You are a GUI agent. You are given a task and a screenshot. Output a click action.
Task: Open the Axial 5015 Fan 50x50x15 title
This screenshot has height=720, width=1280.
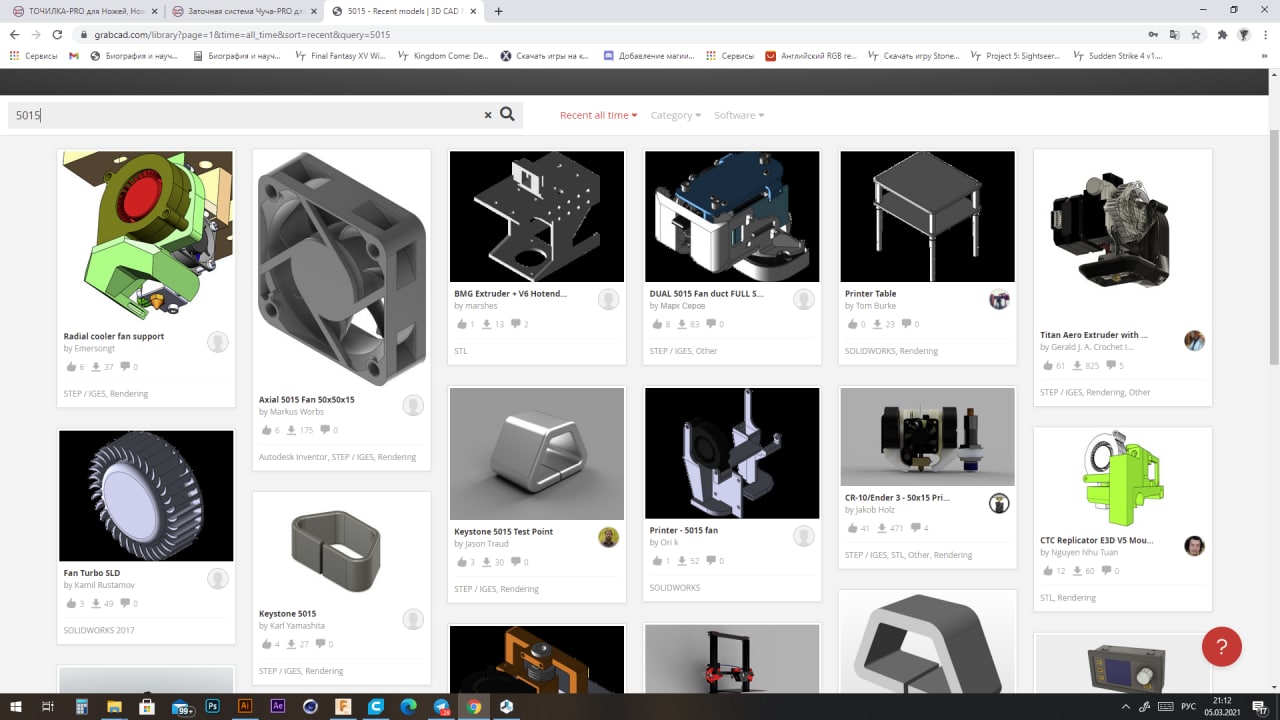tap(306, 399)
